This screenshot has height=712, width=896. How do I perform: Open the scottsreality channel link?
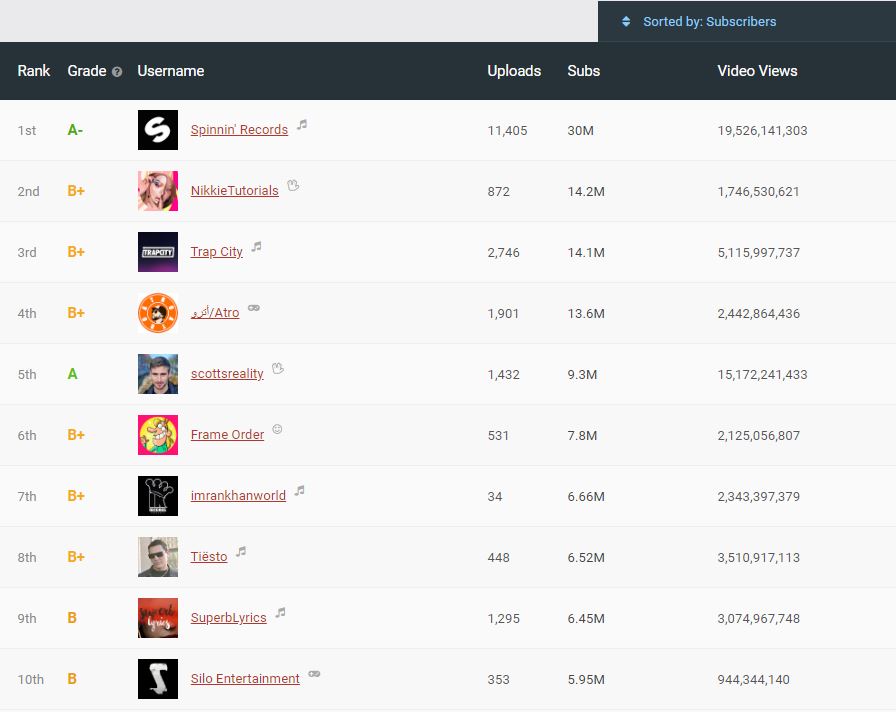point(227,374)
